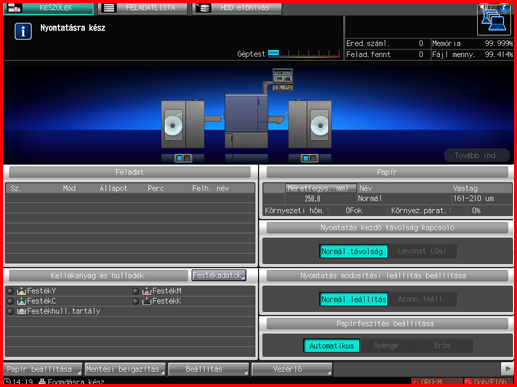
Task: Open the HDD előhívás tab
Action: pyautogui.click(x=237, y=8)
